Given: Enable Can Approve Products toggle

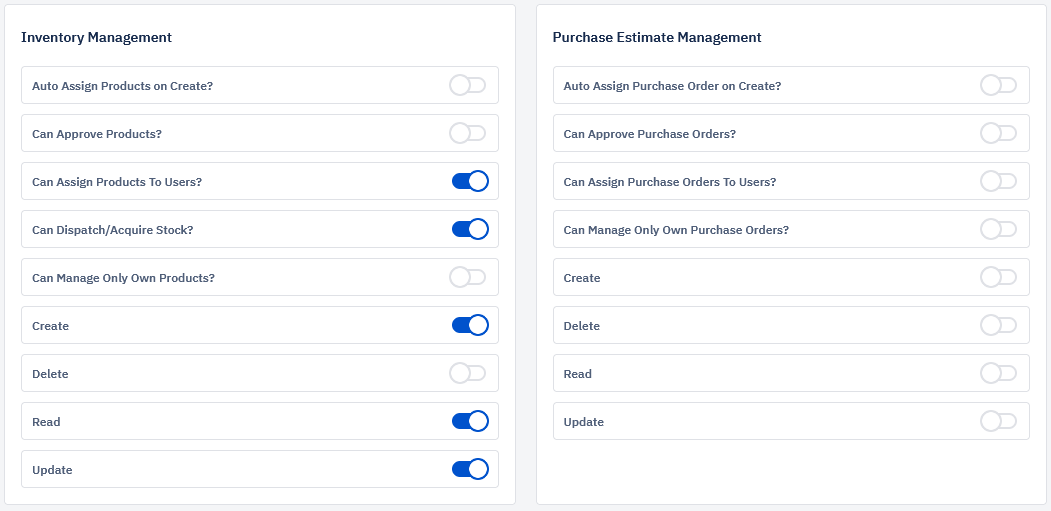Looking at the screenshot, I should 468,133.
